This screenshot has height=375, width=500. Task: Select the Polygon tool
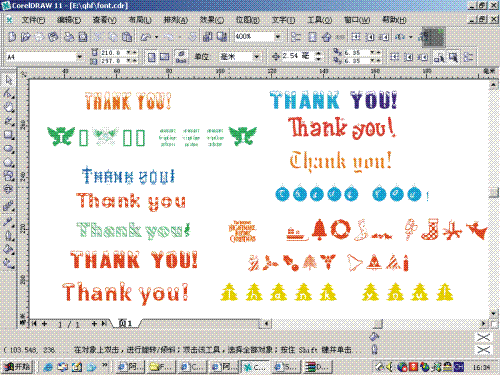(9, 162)
